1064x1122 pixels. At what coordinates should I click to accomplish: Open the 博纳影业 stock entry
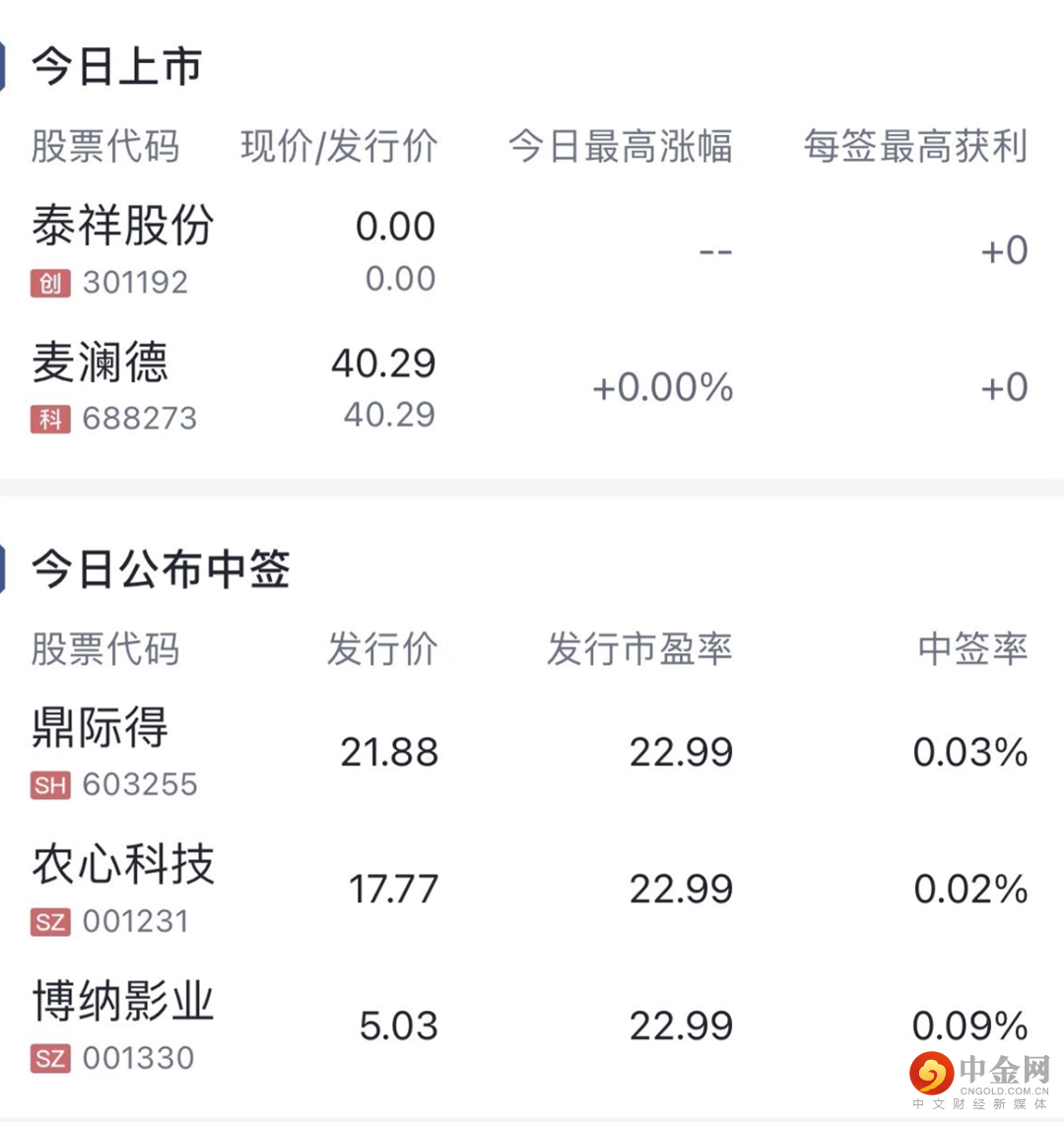point(123,1002)
